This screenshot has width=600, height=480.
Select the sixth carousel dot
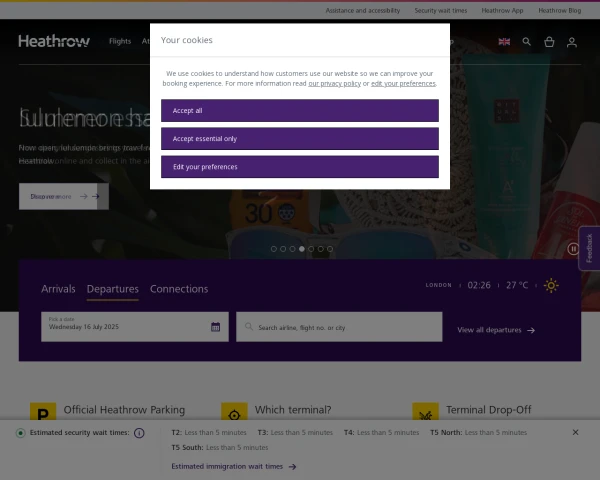tap(321, 249)
